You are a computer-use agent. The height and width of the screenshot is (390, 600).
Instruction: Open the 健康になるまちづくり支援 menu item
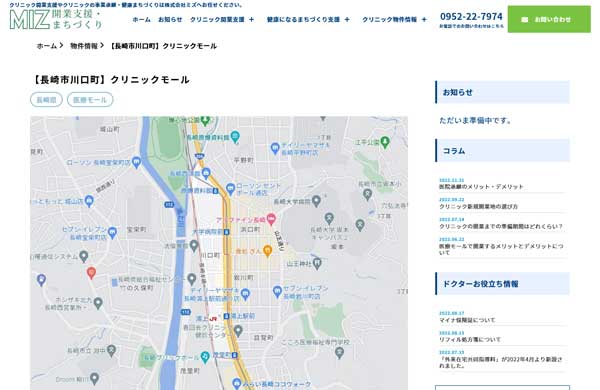[303, 20]
